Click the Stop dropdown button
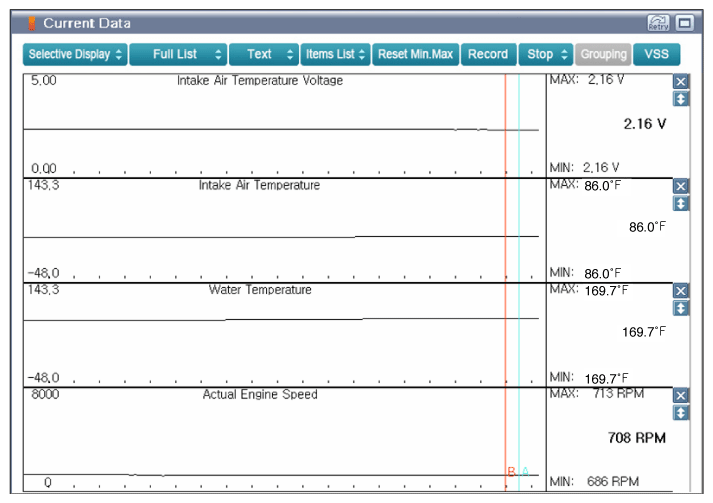 click(547, 54)
